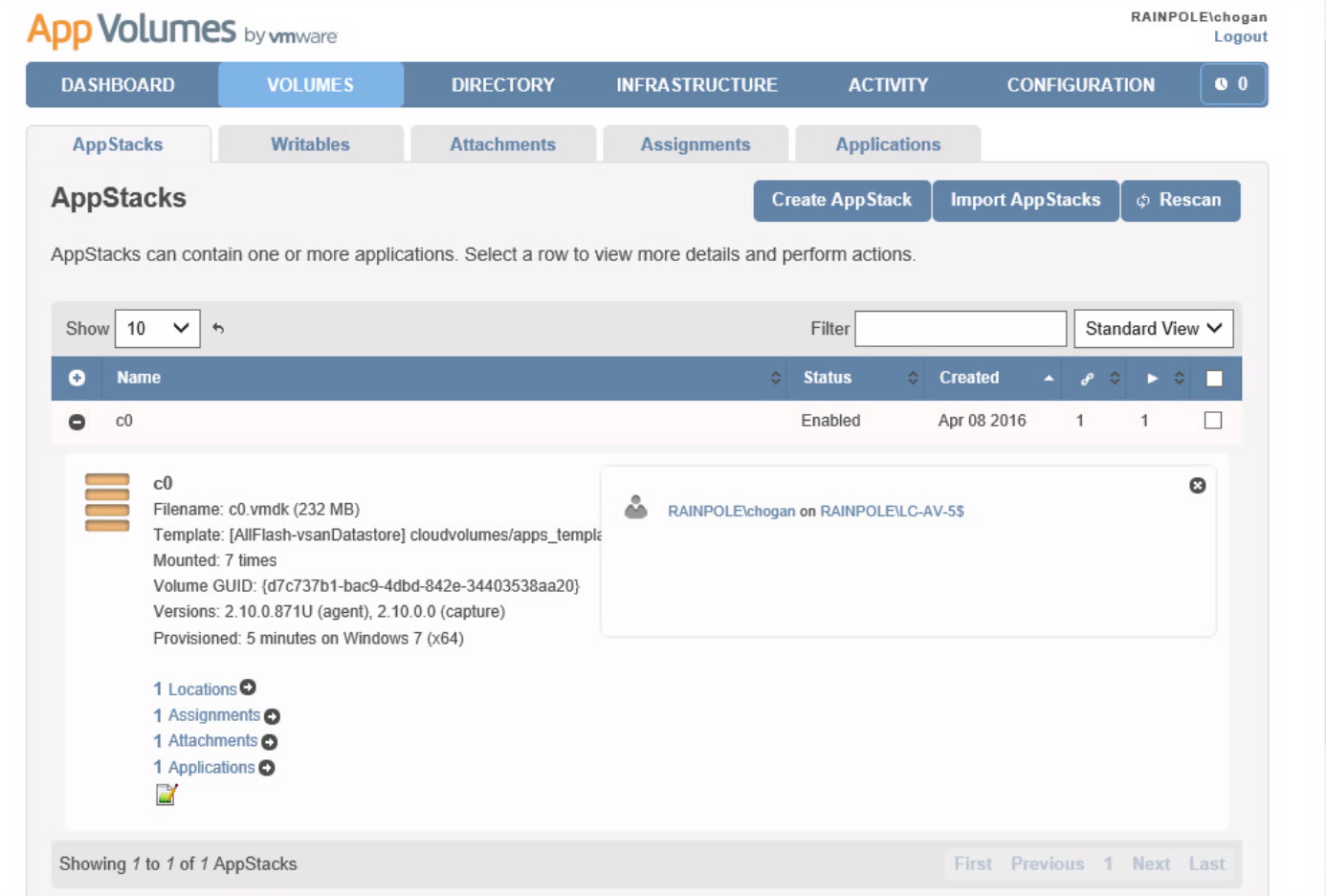Viewport: 1326px width, 896px height.
Task: Click the arrow next to 1 Applications
Action: coord(265,767)
